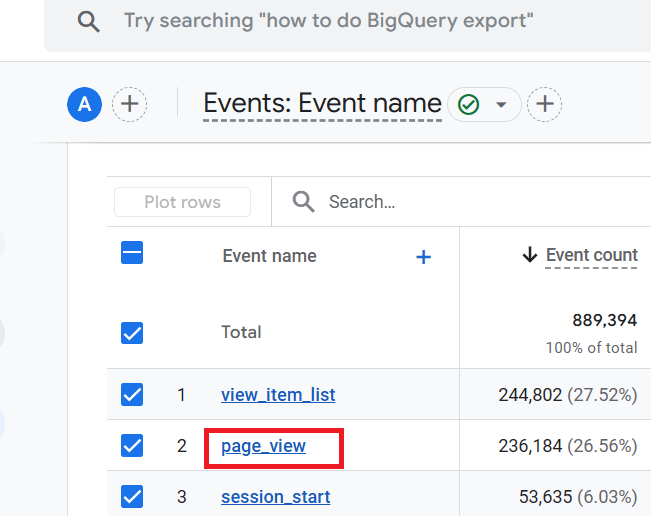Open the view_item_list event link
The width and height of the screenshot is (651, 516).
278,395
